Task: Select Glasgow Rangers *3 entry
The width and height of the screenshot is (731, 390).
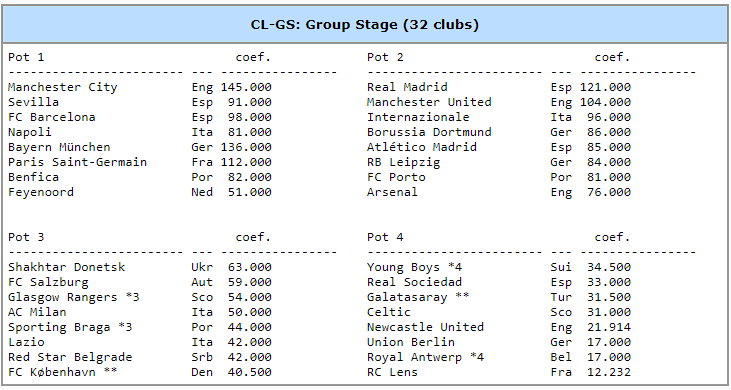Action: [x=73, y=297]
